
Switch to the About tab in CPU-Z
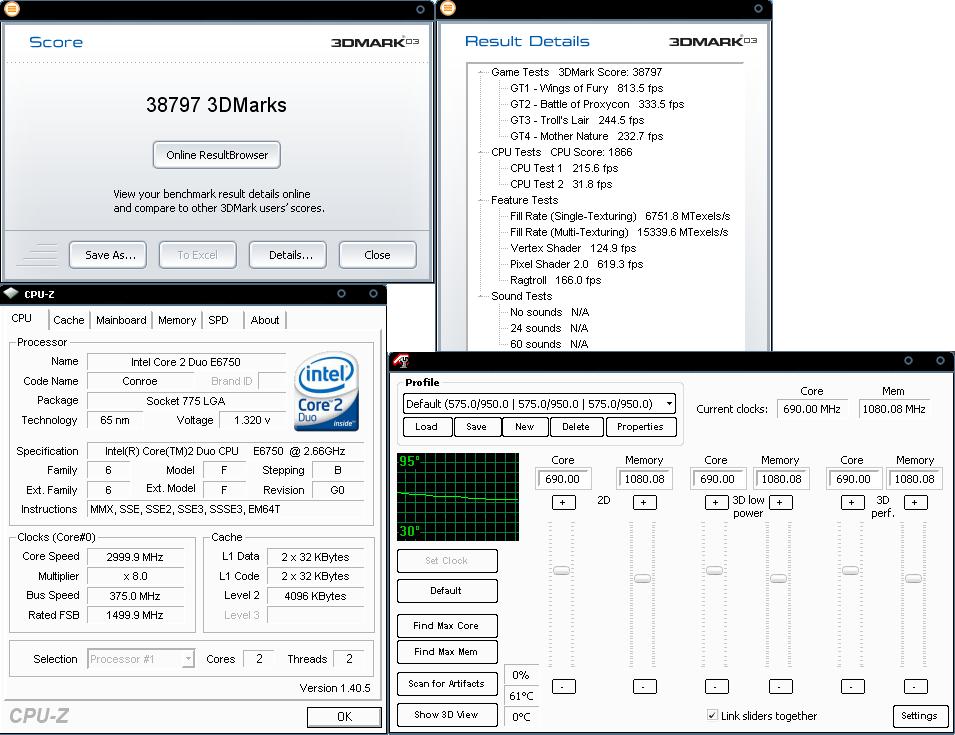click(265, 320)
